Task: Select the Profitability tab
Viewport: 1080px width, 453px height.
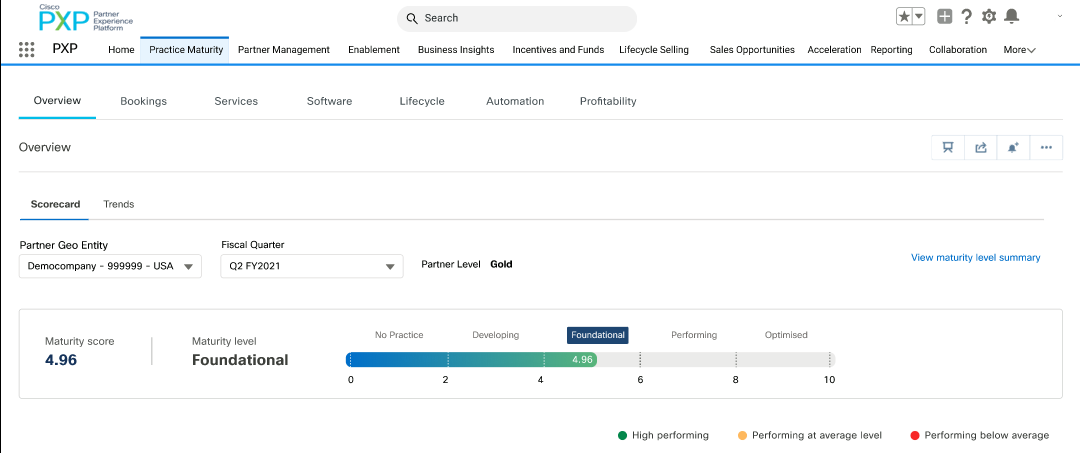Action: click(608, 101)
